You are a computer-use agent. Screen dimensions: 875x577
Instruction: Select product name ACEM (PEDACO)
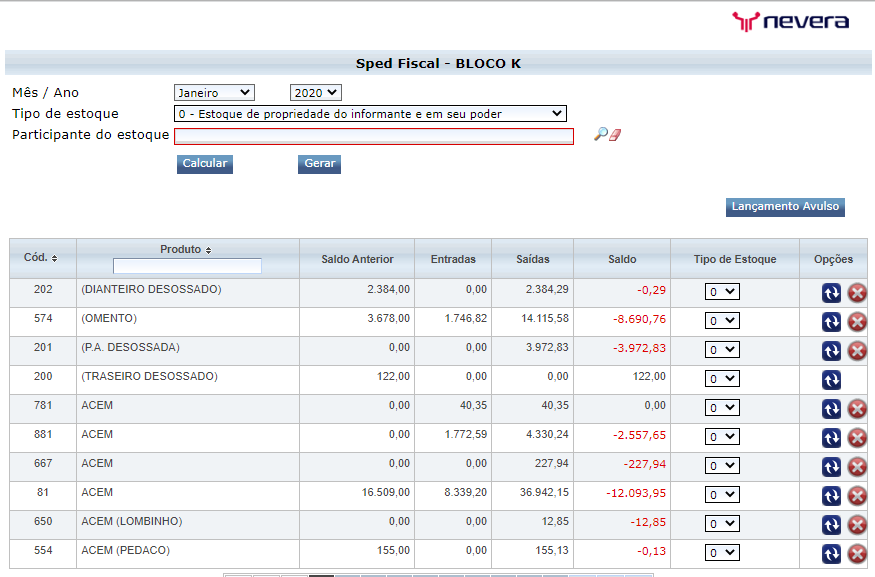pyautogui.click(x=126, y=550)
